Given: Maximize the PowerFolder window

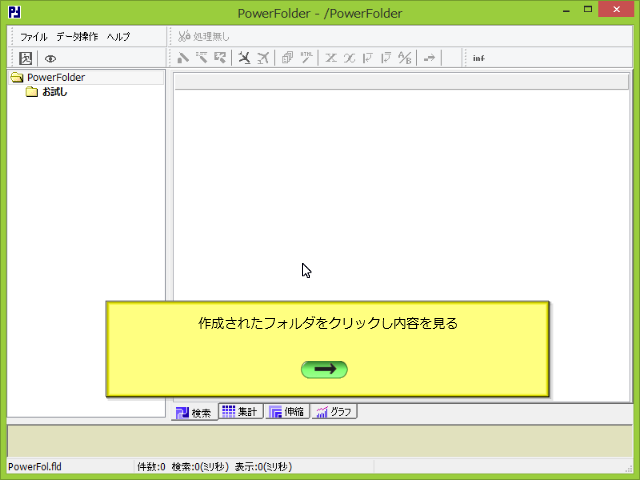Looking at the screenshot, I should (588, 9).
